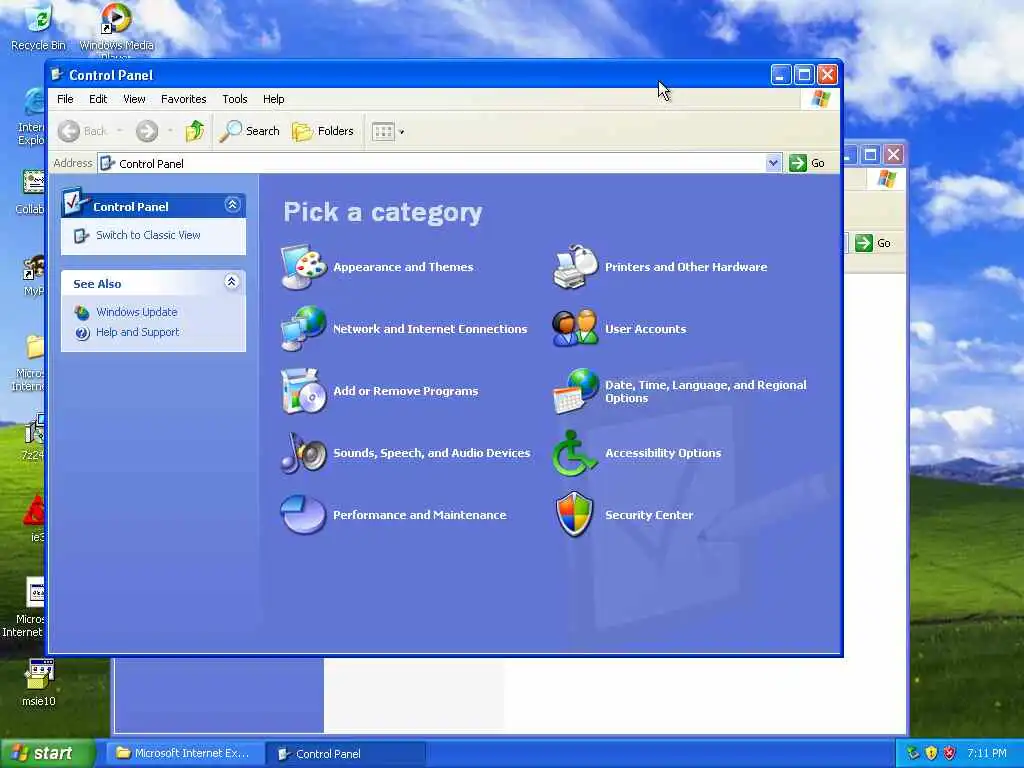This screenshot has height=768, width=1024.
Task: Open the Favorites menu
Action: coord(184,99)
